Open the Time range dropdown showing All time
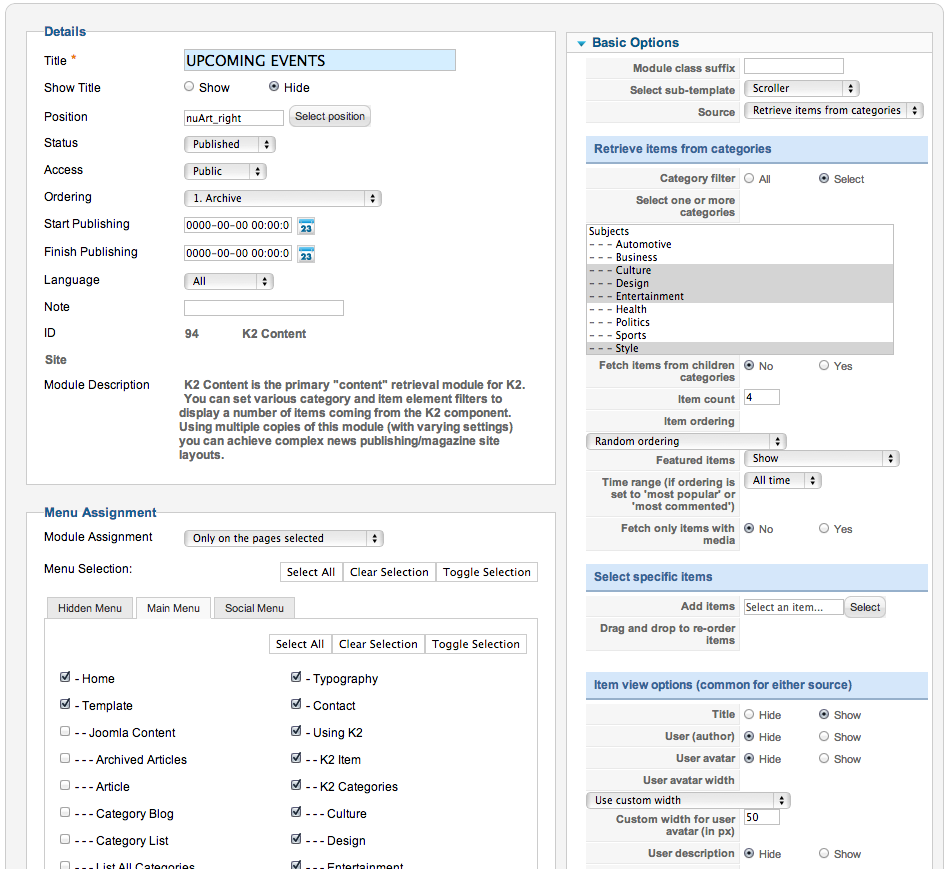The height and width of the screenshot is (869, 947). (x=782, y=481)
